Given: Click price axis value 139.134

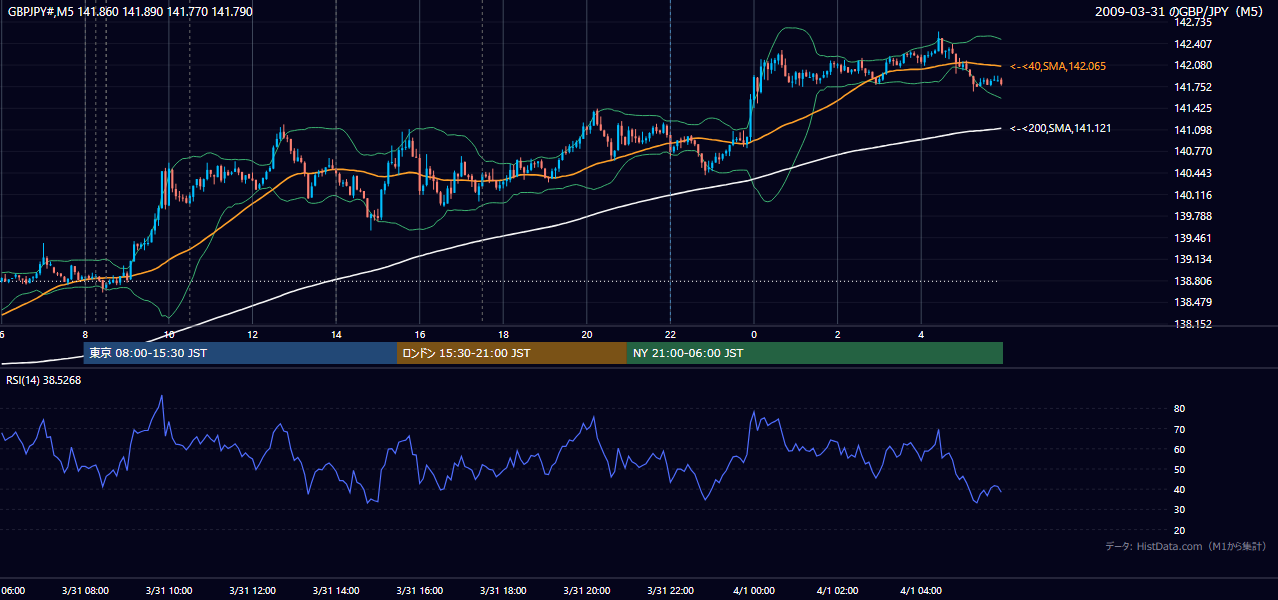Looking at the screenshot, I should tap(1194, 259).
